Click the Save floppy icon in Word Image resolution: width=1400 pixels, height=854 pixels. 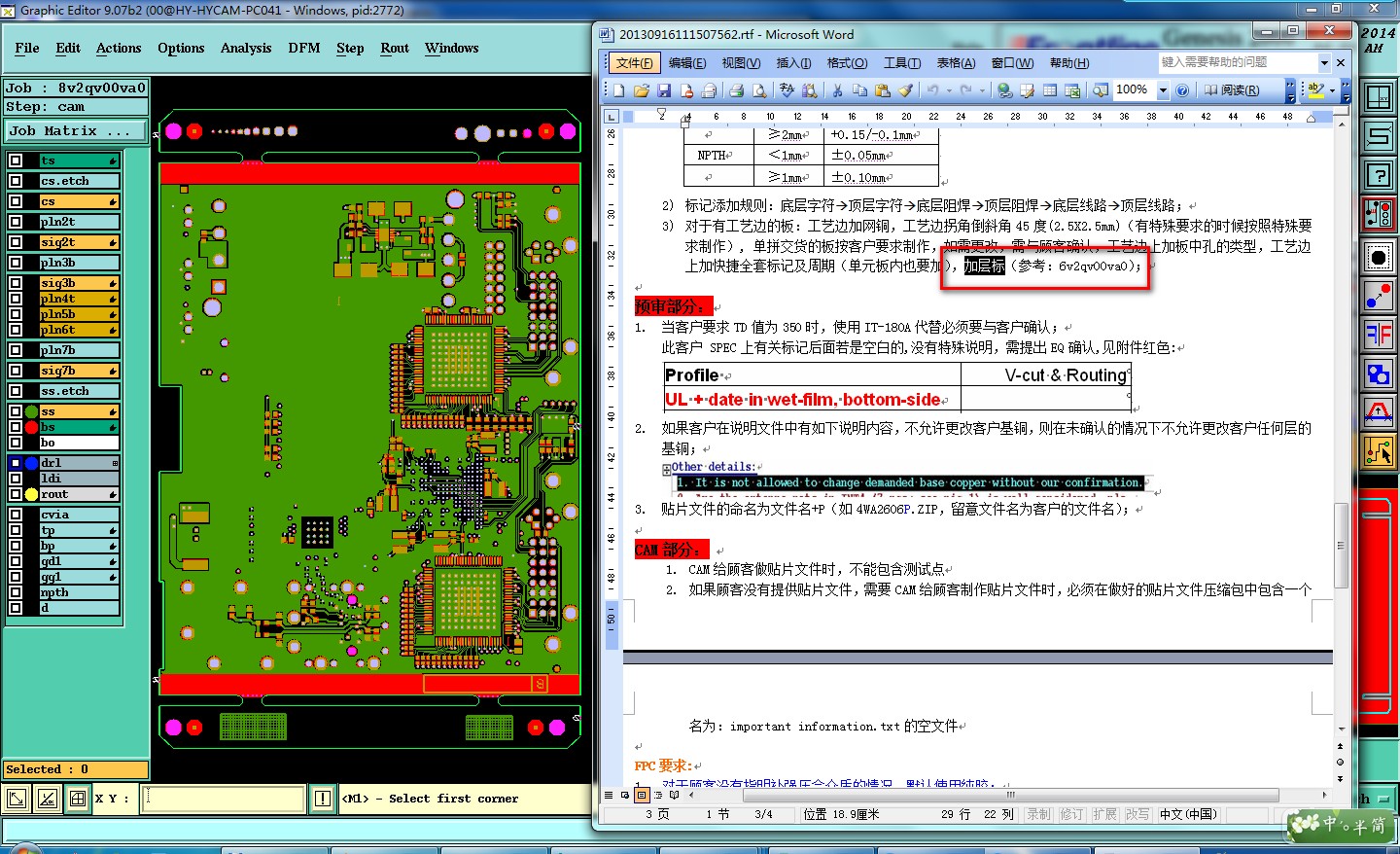[664, 90]
